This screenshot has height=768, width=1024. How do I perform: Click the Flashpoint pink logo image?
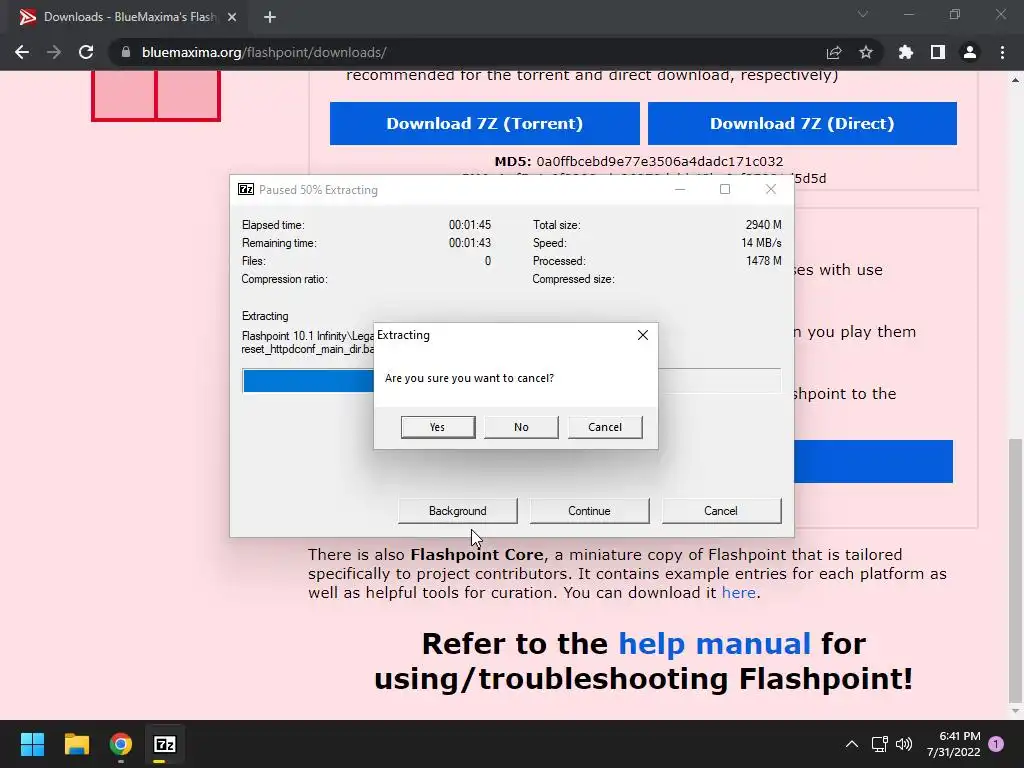[156, 95]
